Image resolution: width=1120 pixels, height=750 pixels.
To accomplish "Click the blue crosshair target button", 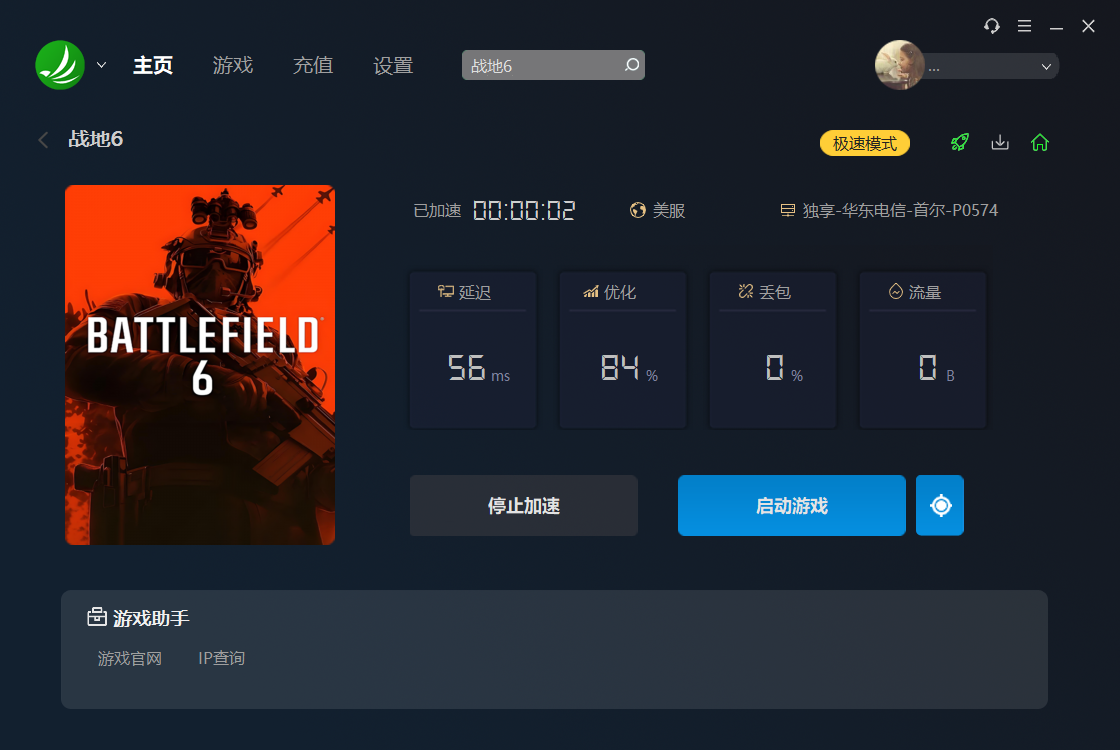I will (x=940, y=505).
